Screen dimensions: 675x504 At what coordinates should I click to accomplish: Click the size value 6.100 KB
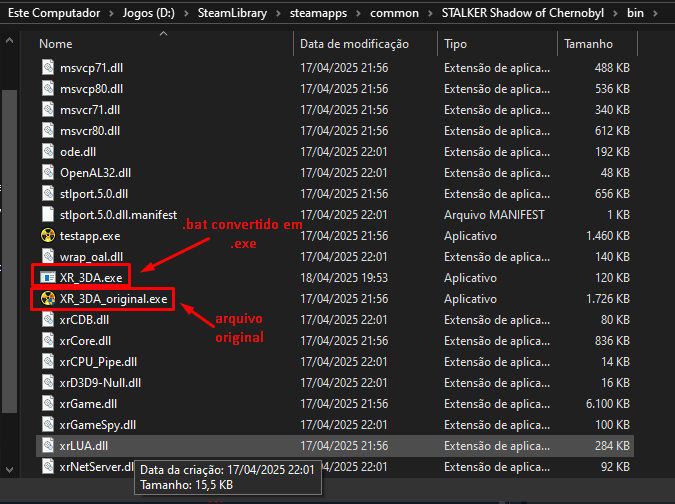608,403
